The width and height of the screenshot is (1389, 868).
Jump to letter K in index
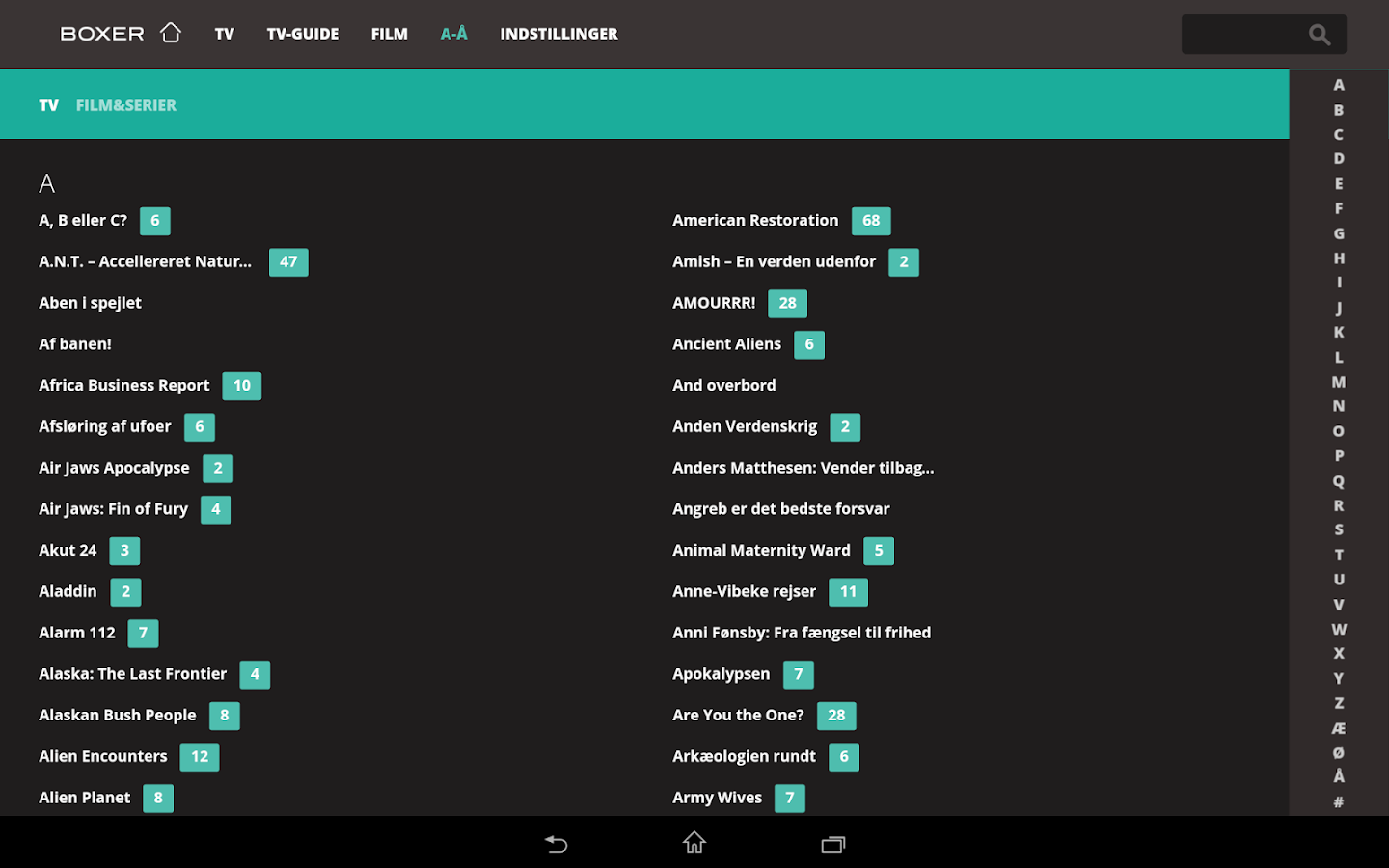pyautogui.click(x=1339, y=332)
